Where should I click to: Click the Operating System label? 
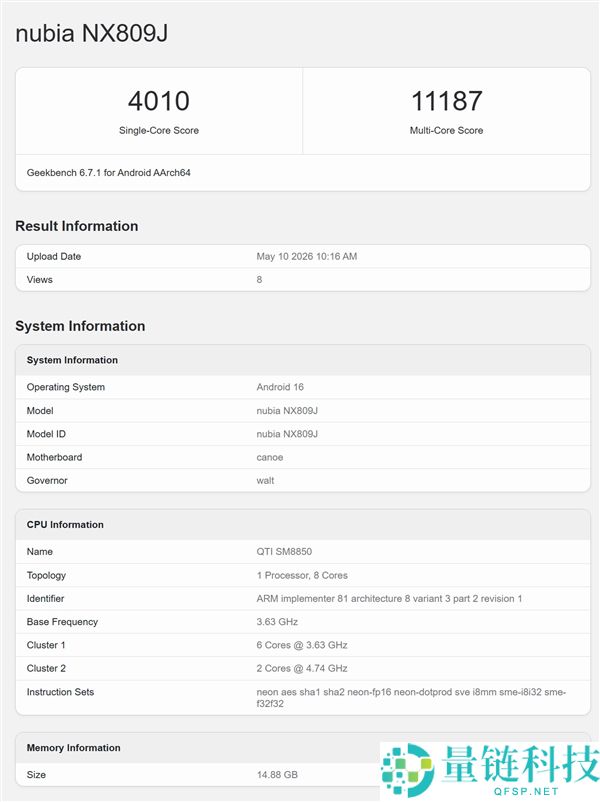coord(65,387)
